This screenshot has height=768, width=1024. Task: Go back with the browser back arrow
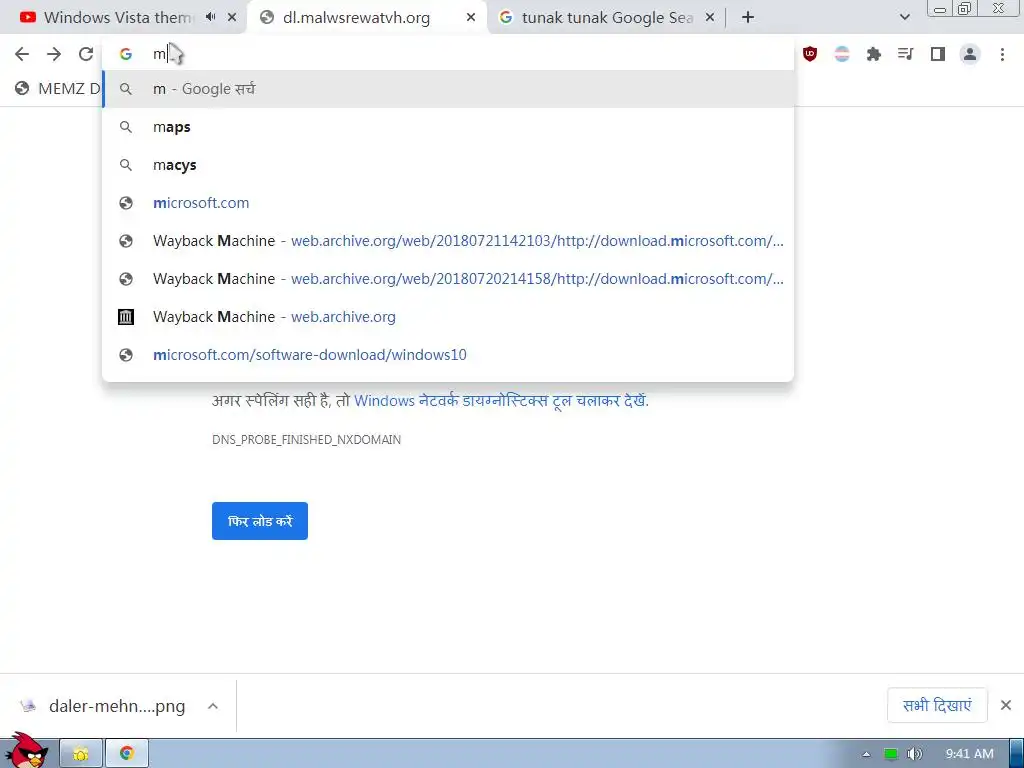coord(22,54)
